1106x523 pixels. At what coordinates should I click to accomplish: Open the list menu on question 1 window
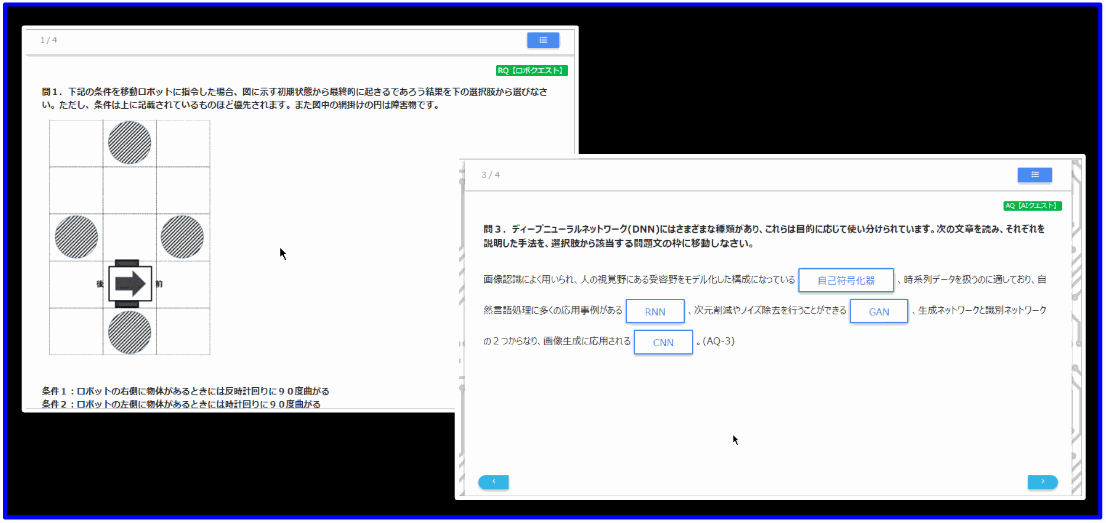(543, 40)
